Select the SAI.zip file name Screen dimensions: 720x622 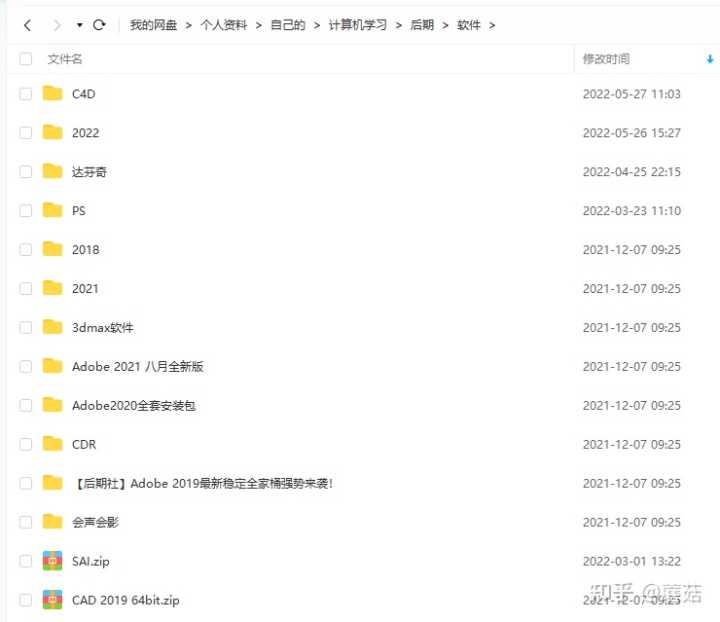[90, 561]
